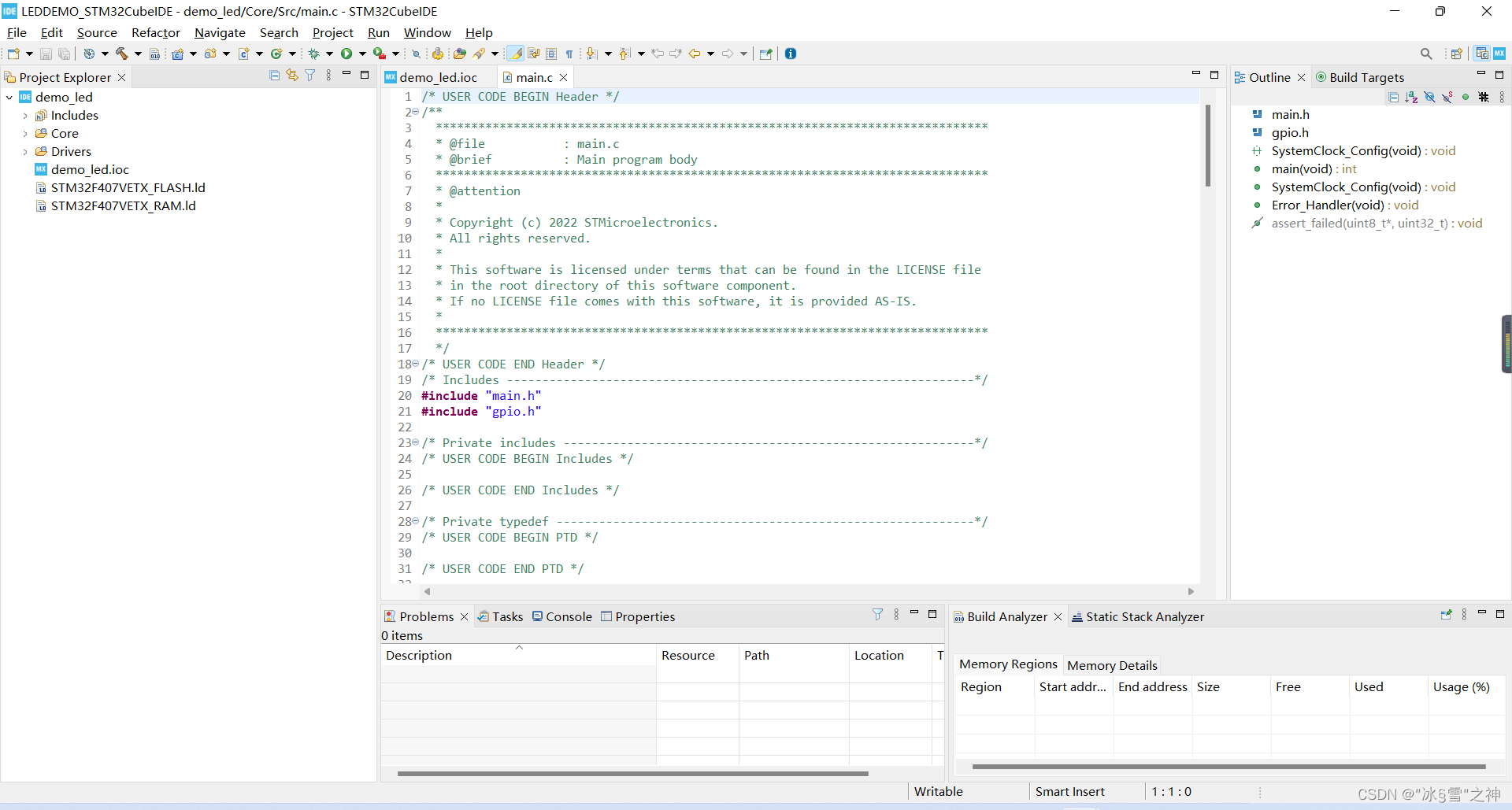
Task: Toggle Hide Inactive Elements in Outline
Action: click(1484, 97)
